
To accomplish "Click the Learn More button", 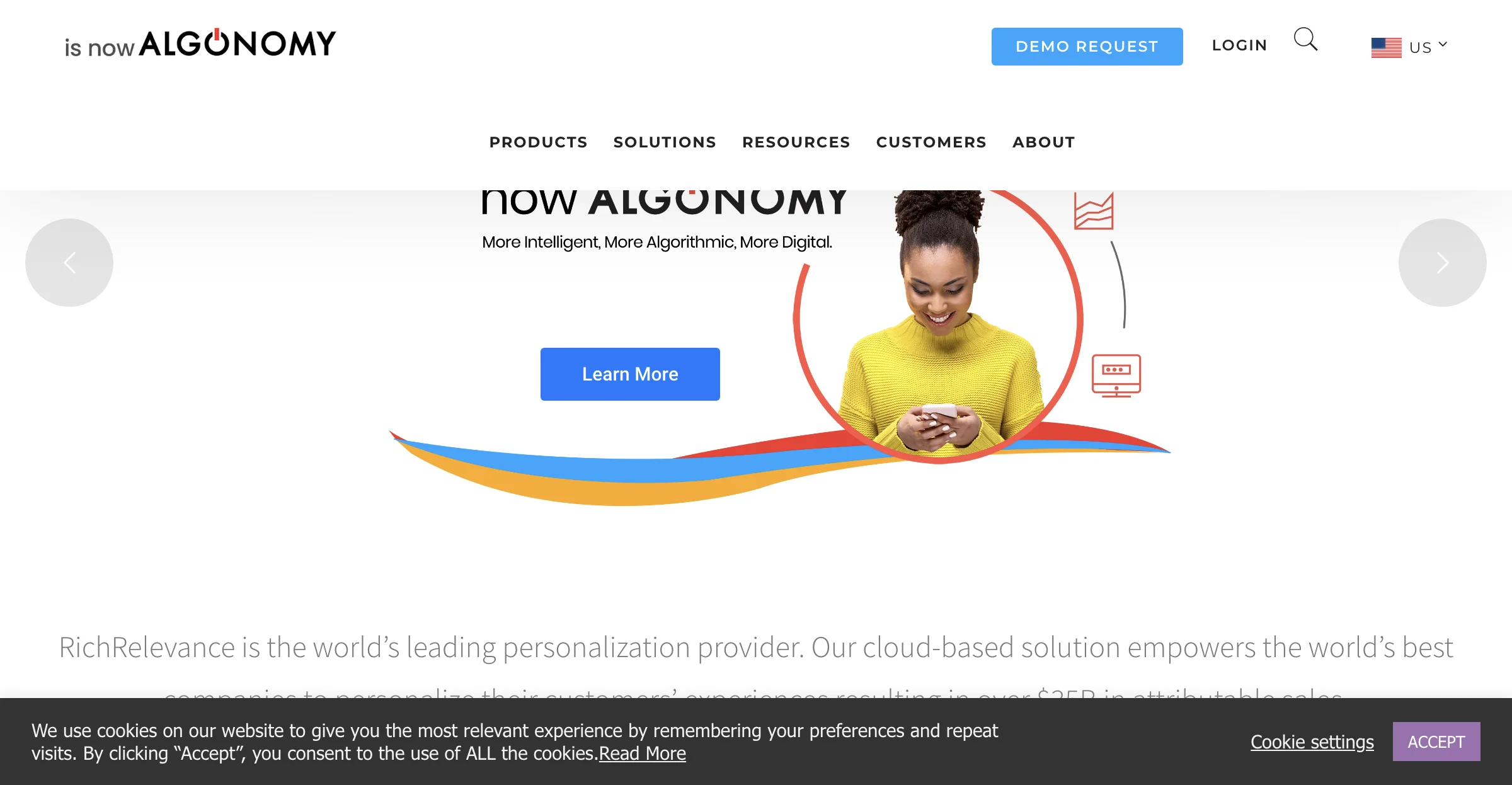I will click(x=630, y=374).
